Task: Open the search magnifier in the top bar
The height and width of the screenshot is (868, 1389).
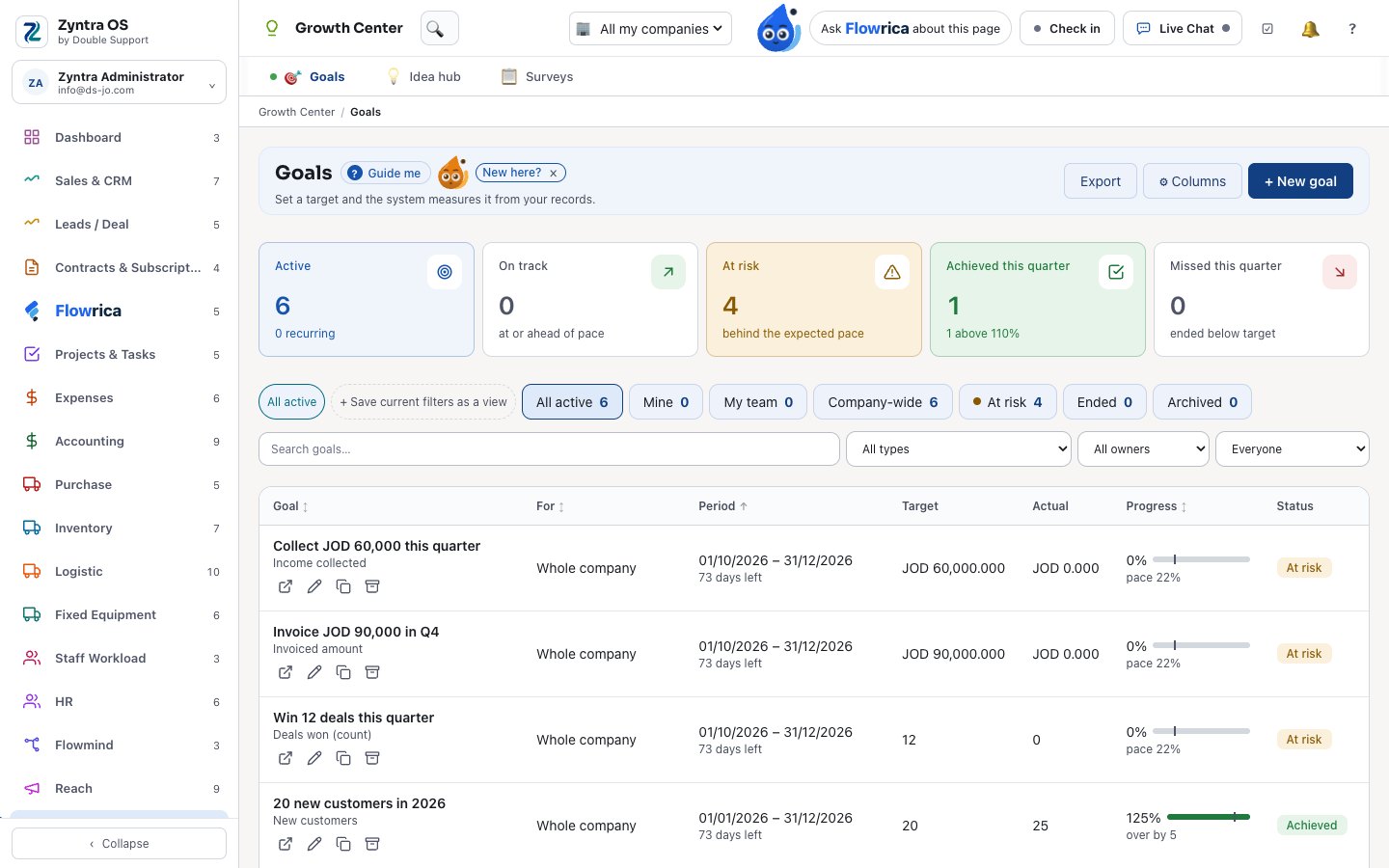Action: [x=439, y=29]
